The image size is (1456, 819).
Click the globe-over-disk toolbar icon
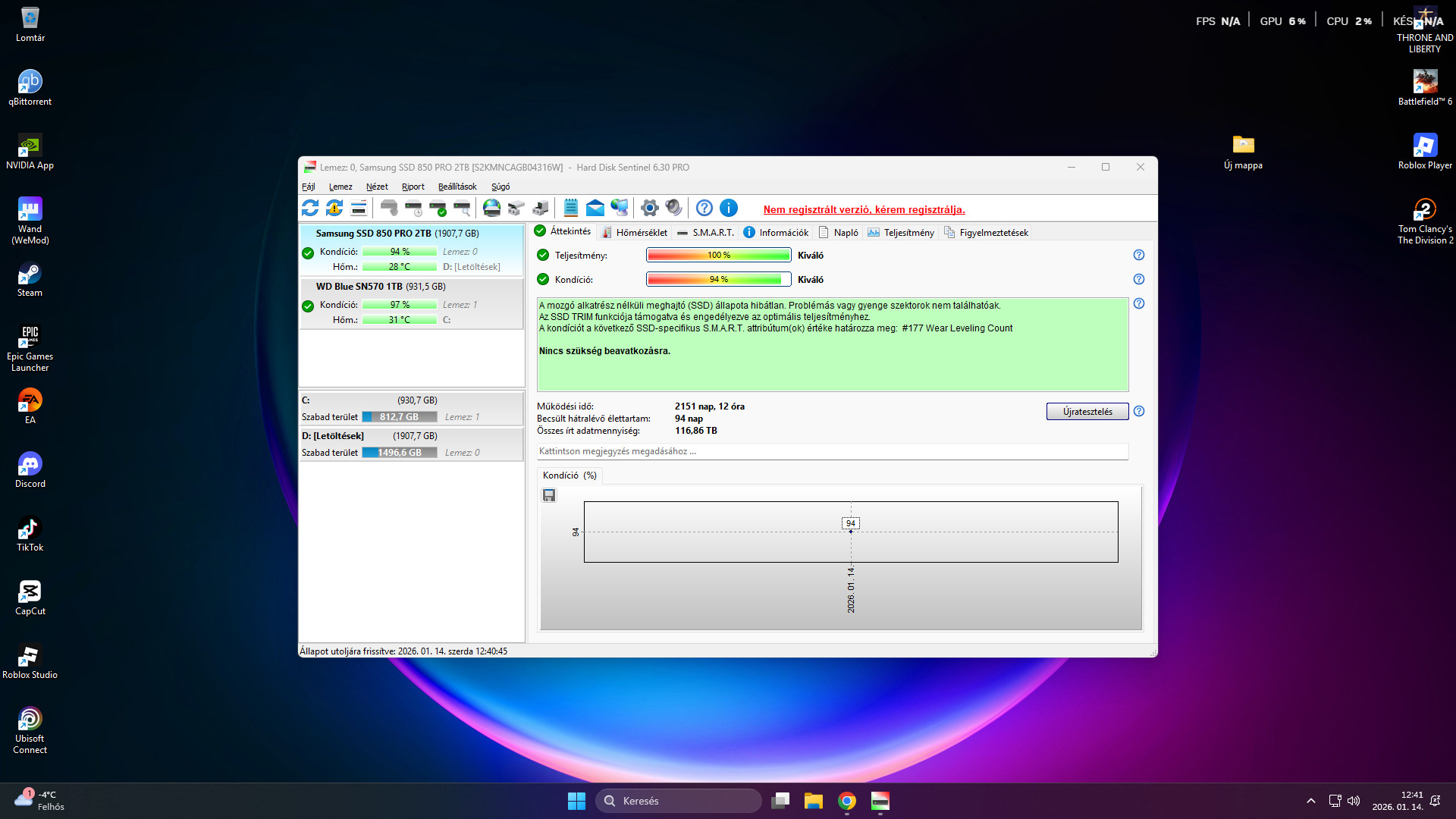point(491,208)
